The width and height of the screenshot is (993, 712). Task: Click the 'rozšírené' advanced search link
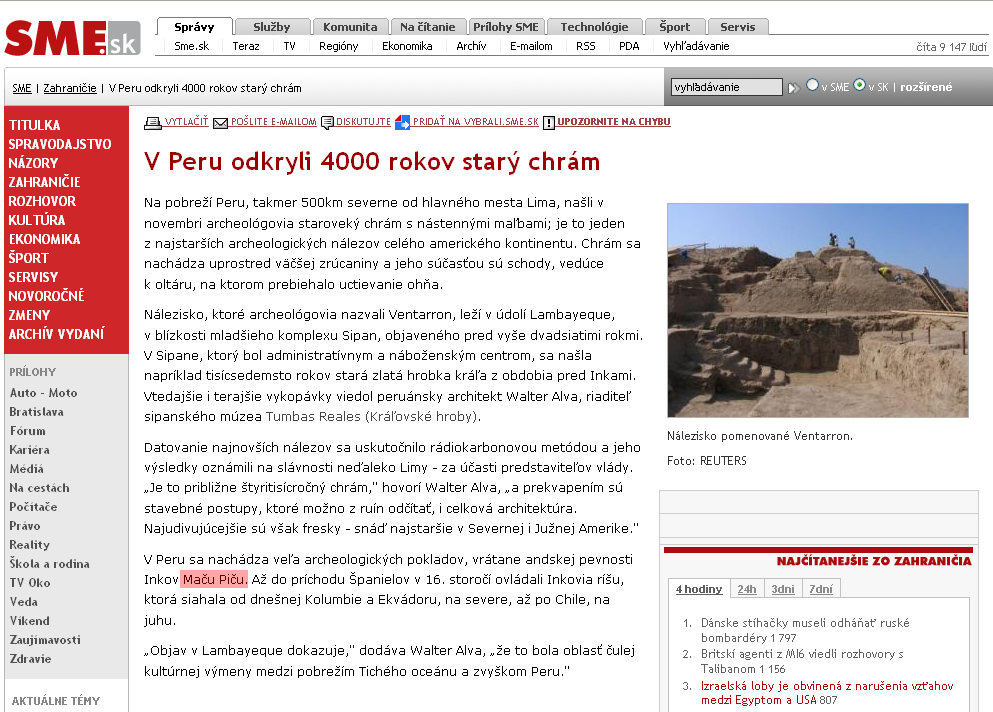point(926,87)
